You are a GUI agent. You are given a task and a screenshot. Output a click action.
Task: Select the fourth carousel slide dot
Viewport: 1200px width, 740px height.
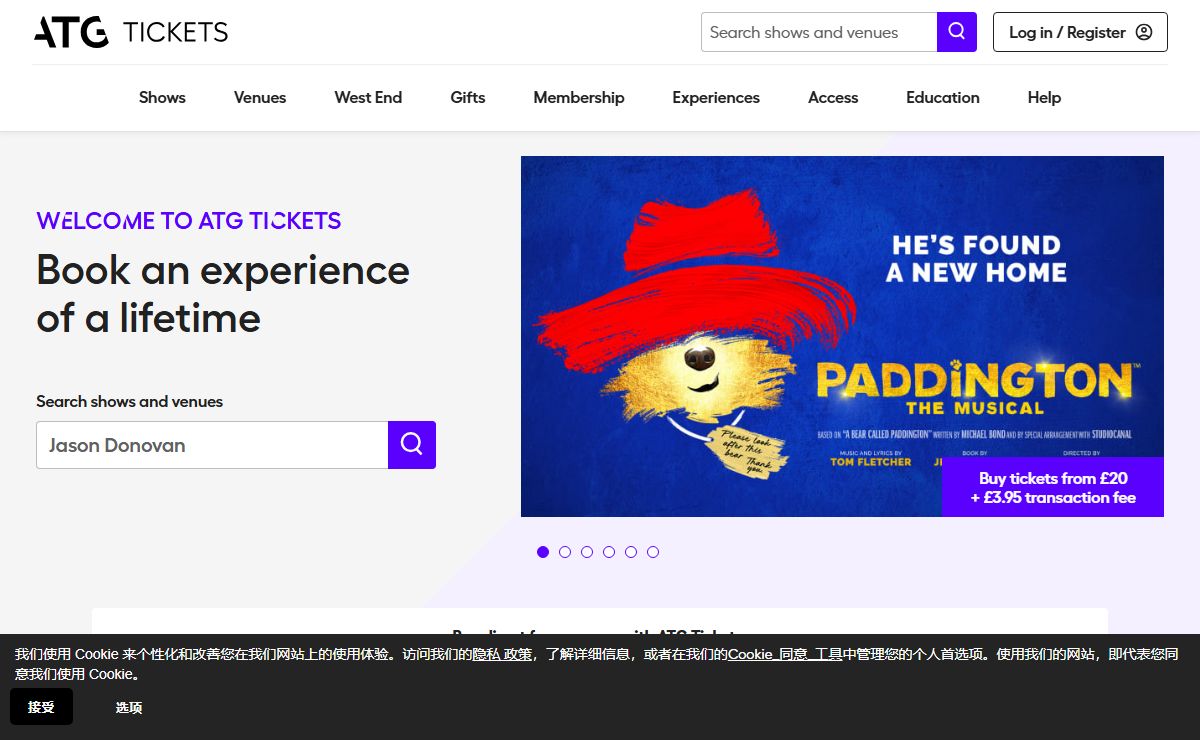[609, 552]
